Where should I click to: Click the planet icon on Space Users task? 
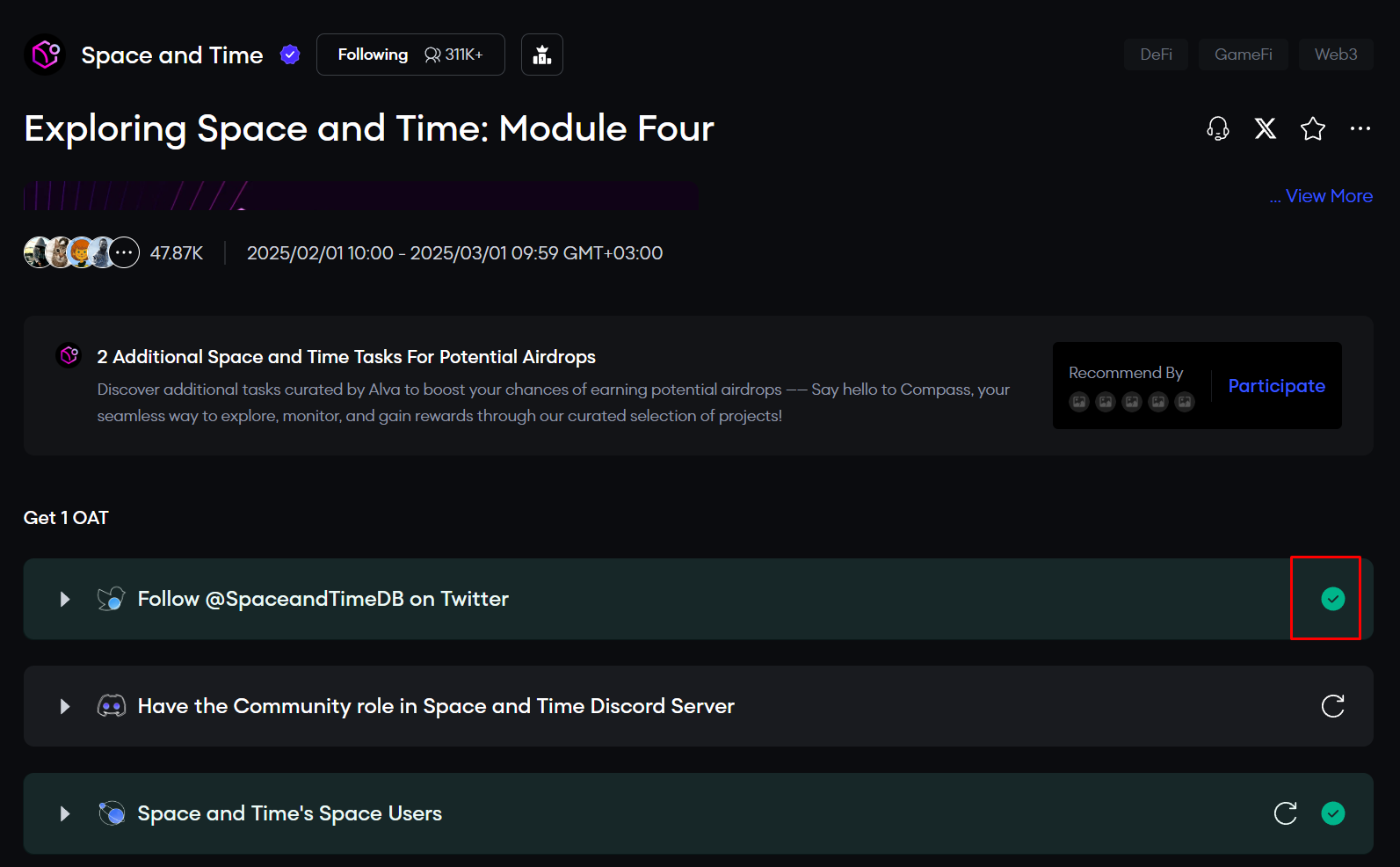(112, 813)
